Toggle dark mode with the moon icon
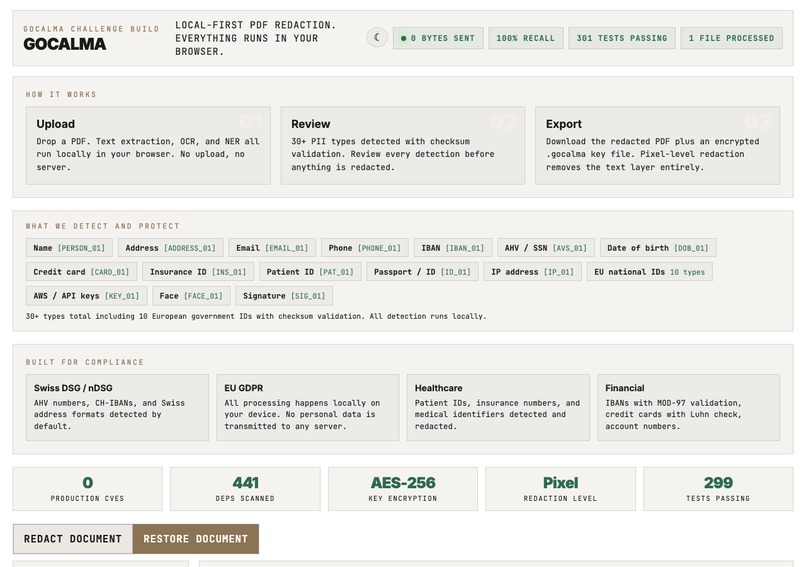The image size is (806, 567). 377,38
